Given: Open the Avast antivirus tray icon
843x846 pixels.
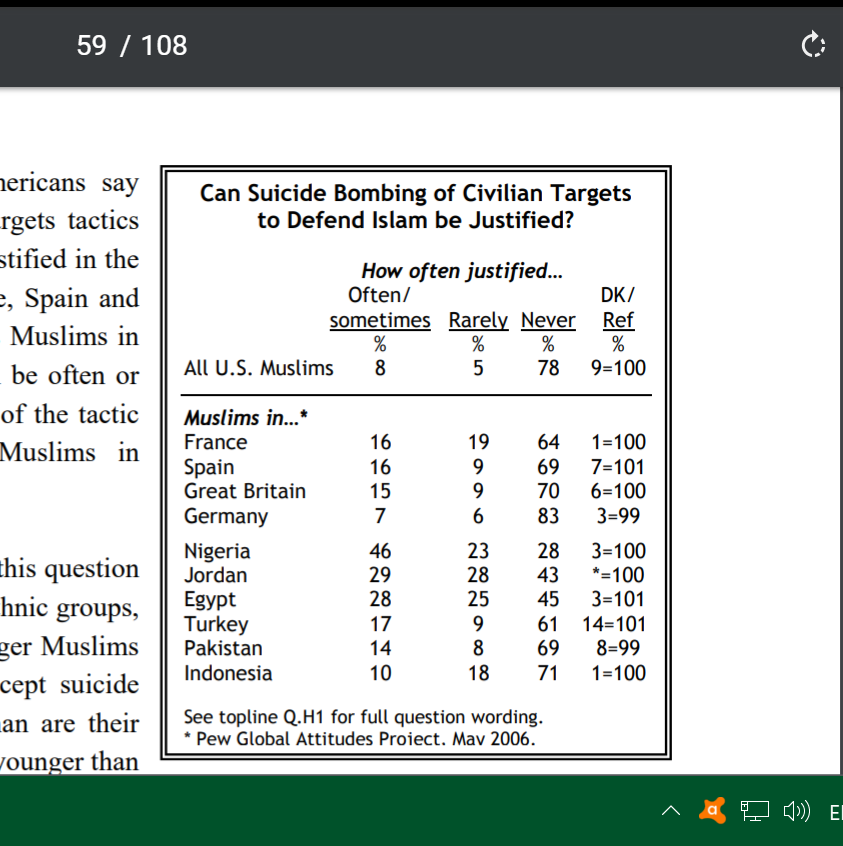Looking at the screenshot, I should (712, 810).
